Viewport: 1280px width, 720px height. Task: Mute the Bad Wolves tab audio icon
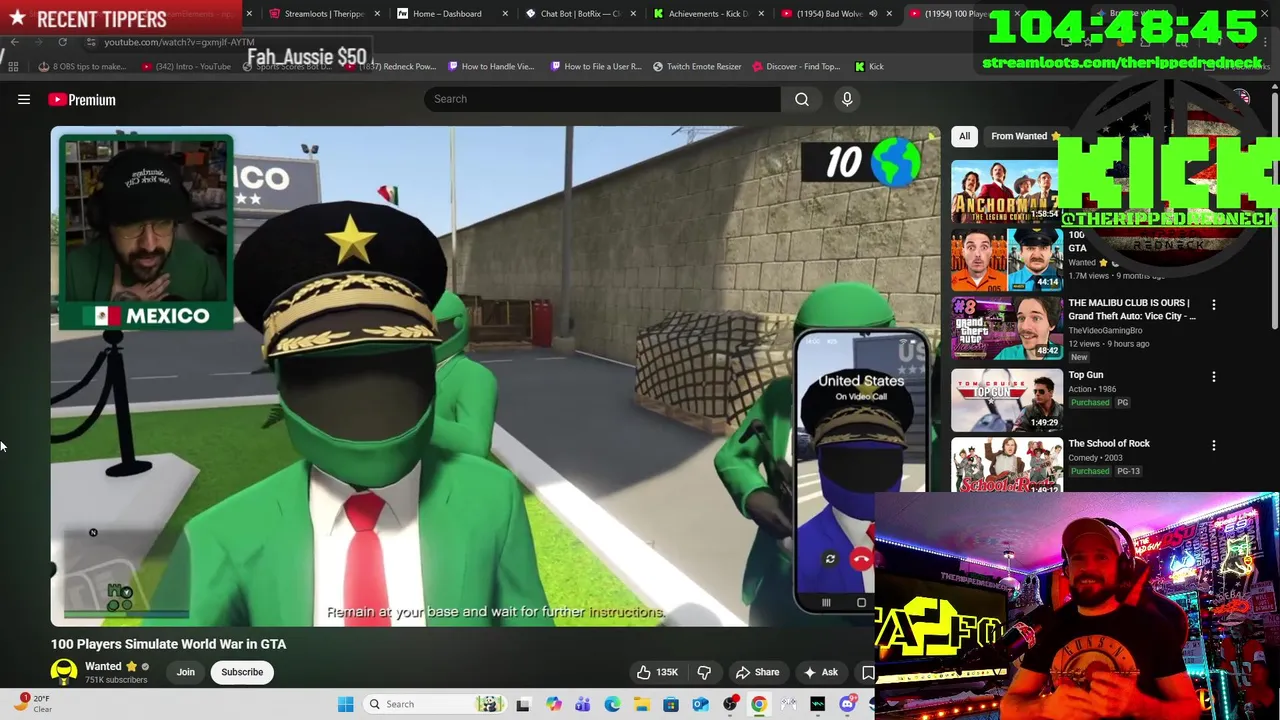click(x=873, y=14)
